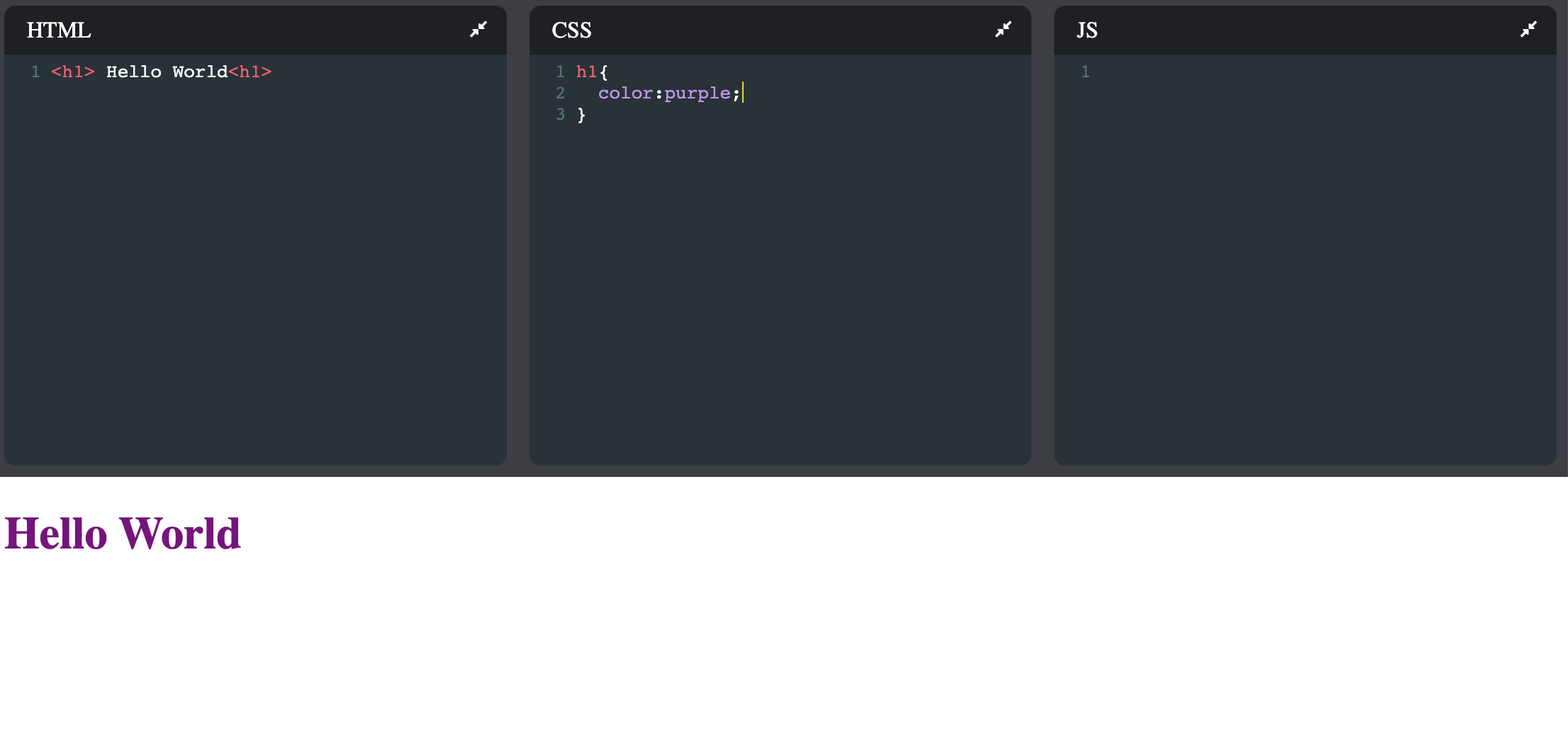Click the CSS panel title
This screenshot has height=754, width=1568.
point(573,30)
